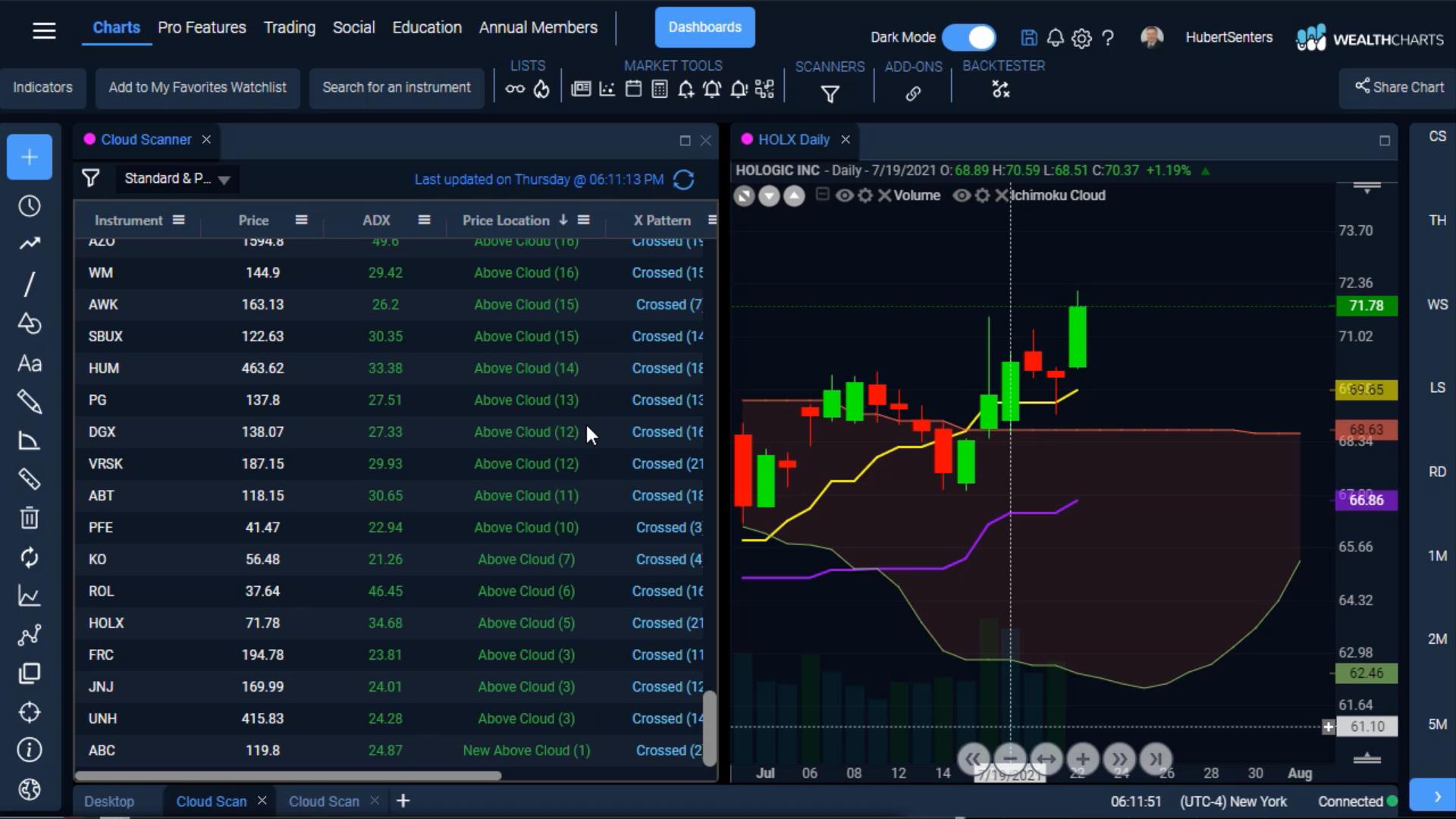This screenshot has height=819, width=1456.
Task: Click the help question mark icon
Action: [x=1108, y=38]
